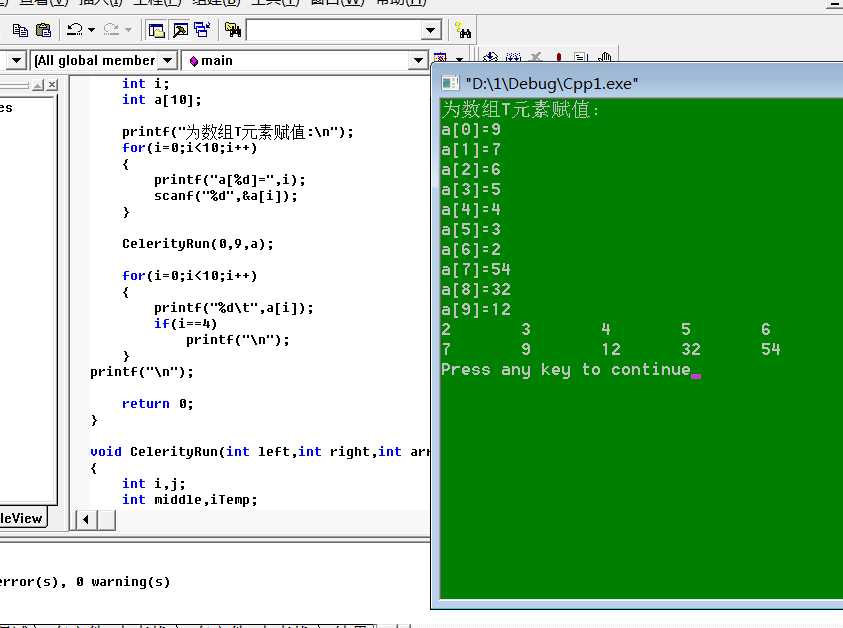This screenshot has height=628, width=843.
Task: Click "Press any key to continue" in console
Action: [566, 370]
